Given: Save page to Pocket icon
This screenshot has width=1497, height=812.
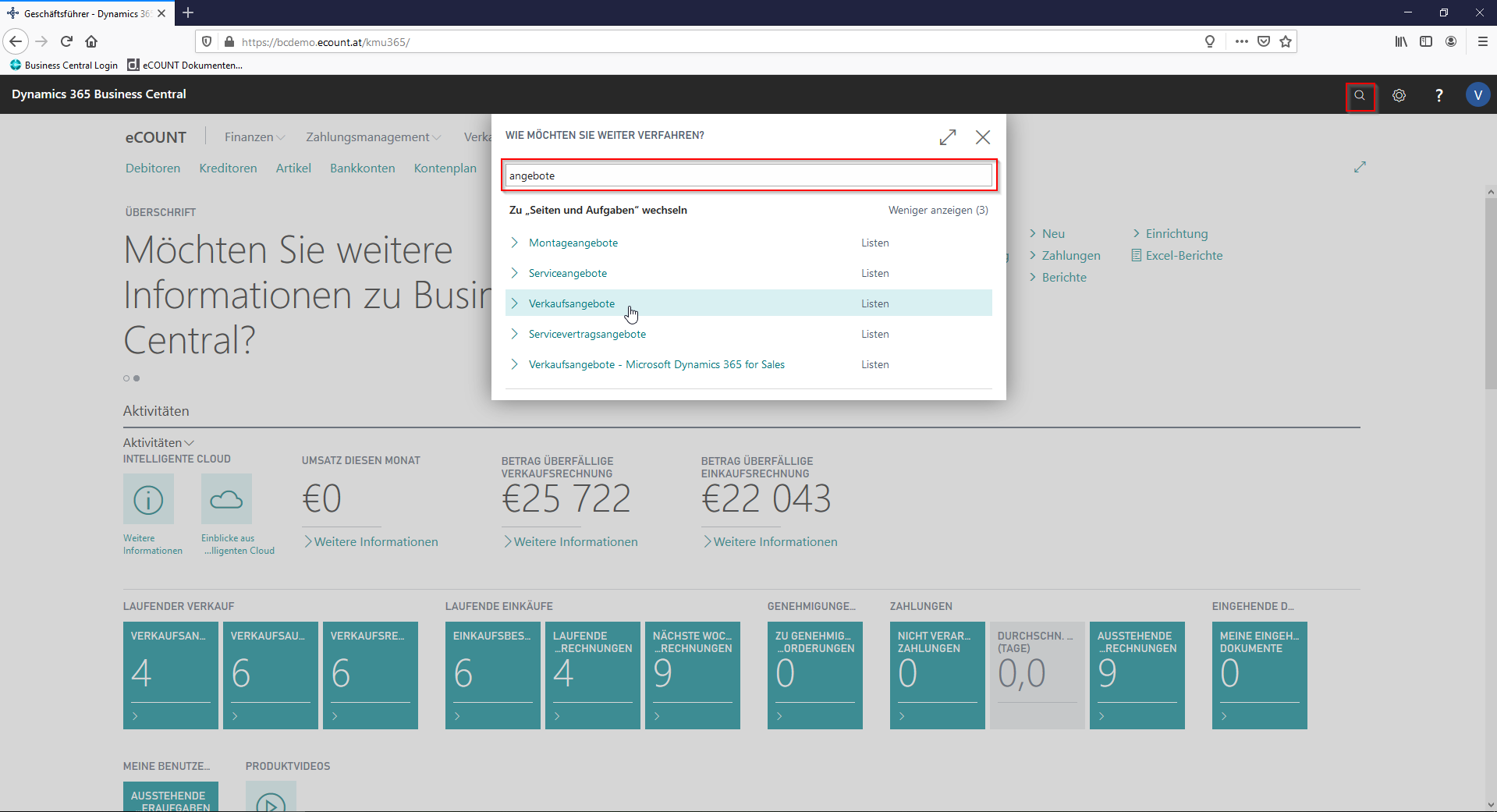Looking at the screenshot, I should point(1264,41).
